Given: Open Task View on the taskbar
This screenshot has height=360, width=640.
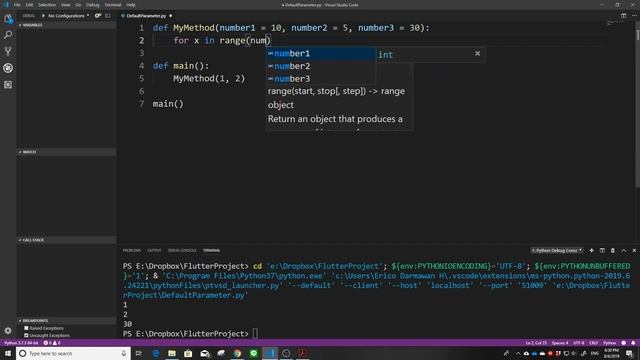Looking at the screenshot, I should click(139, 353).
